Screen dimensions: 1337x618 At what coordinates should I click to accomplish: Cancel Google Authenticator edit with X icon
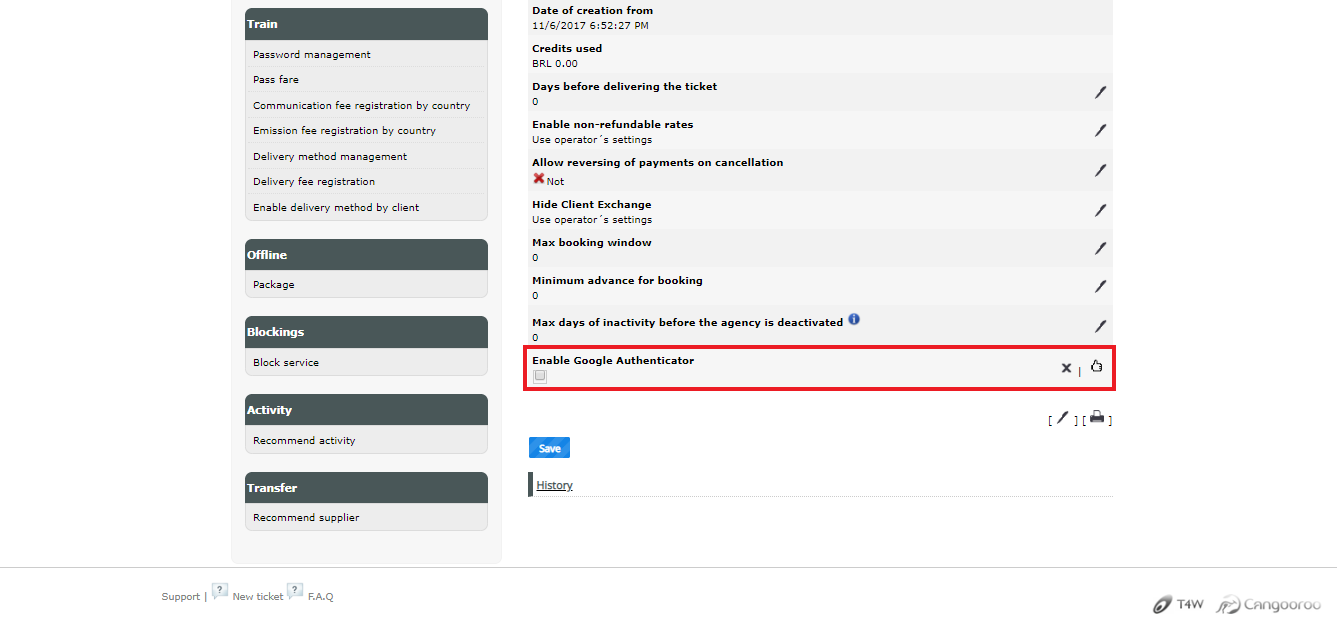1066,369
